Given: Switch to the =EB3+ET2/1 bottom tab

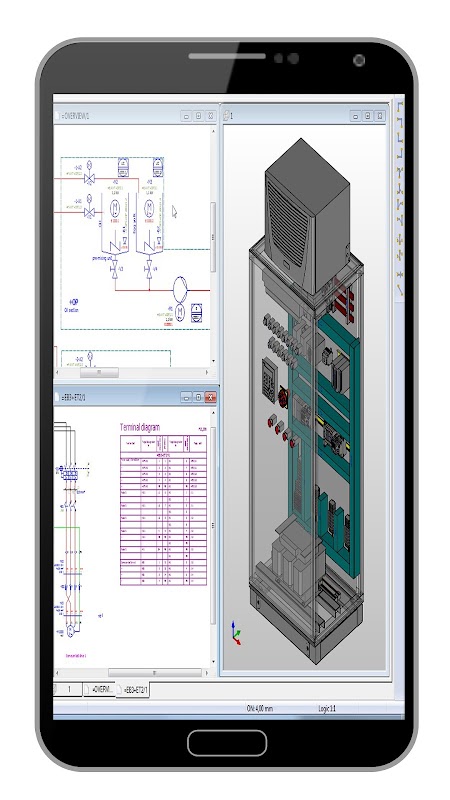Looking at the screenshot, I should (x=133, y=690).
